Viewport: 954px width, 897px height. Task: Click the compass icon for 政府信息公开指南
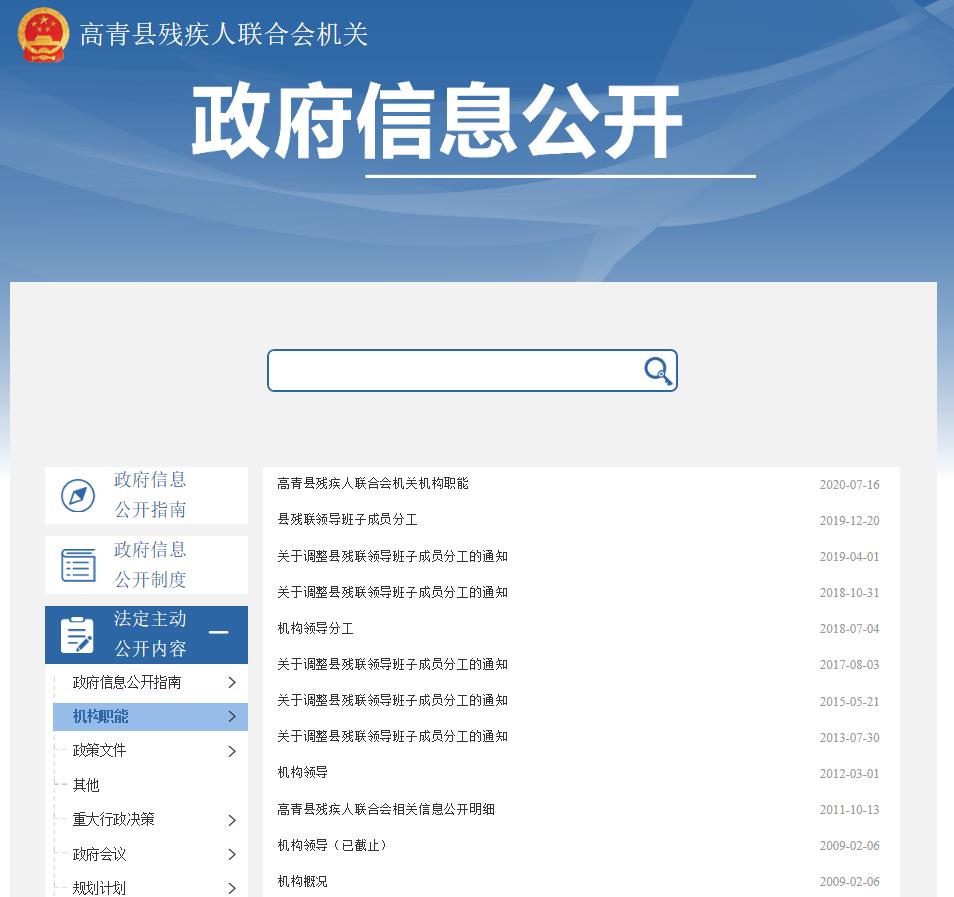[x=78, y=495]
